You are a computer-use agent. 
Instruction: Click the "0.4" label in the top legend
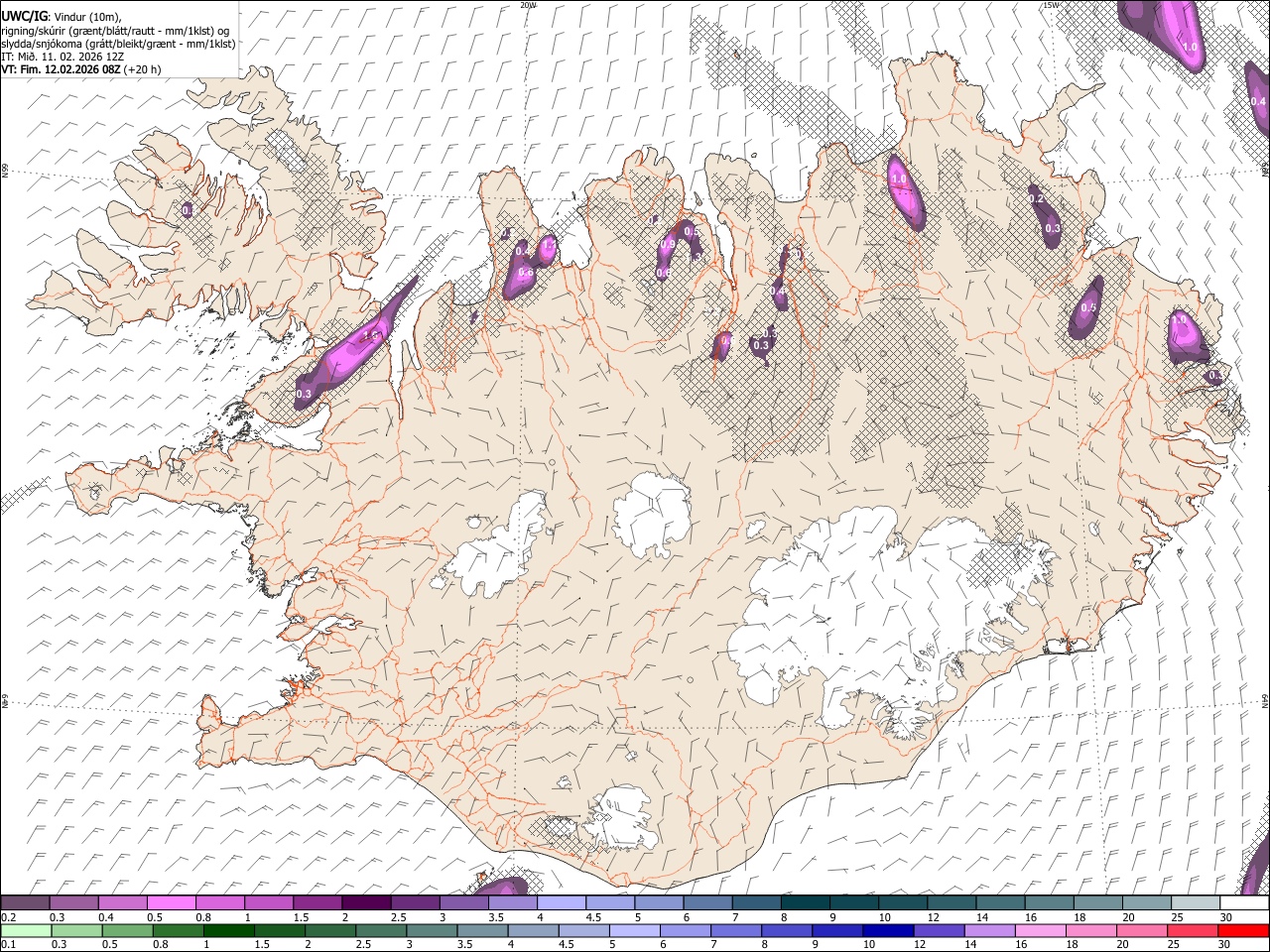pos(105,917)
